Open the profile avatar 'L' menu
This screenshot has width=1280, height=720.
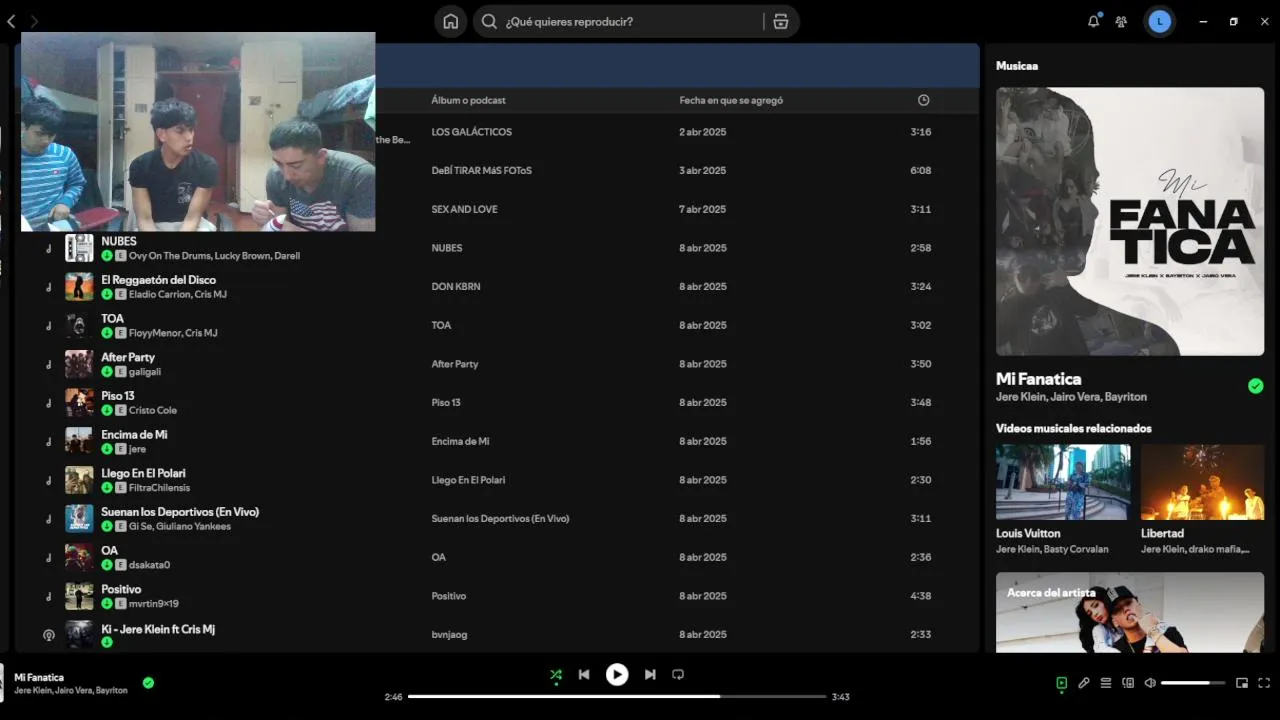point(1160,21)
